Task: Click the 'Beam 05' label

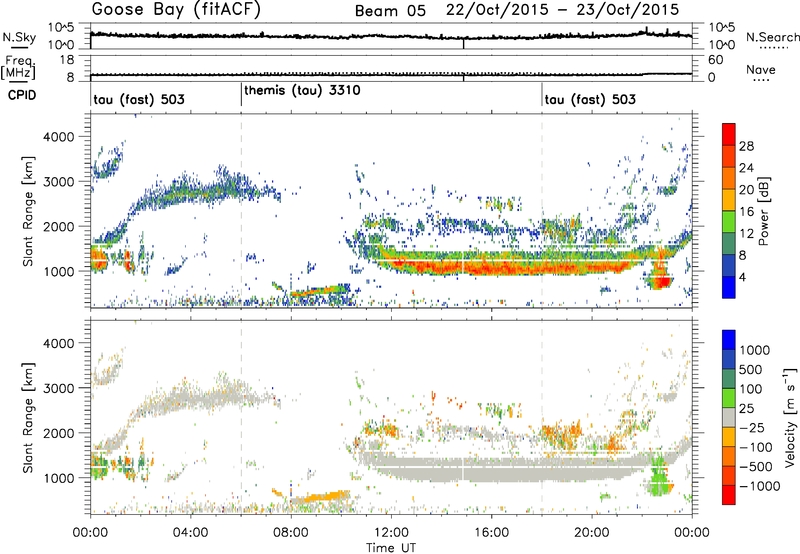Action: (x=390, y=11)
